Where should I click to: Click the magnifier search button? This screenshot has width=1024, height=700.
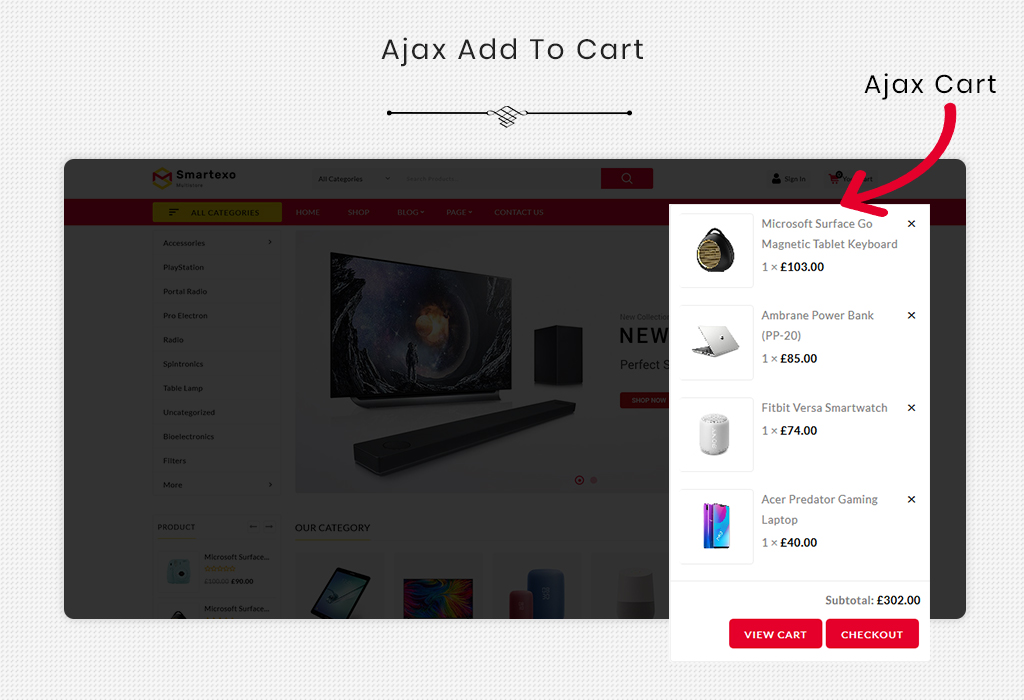coord(627,178)
